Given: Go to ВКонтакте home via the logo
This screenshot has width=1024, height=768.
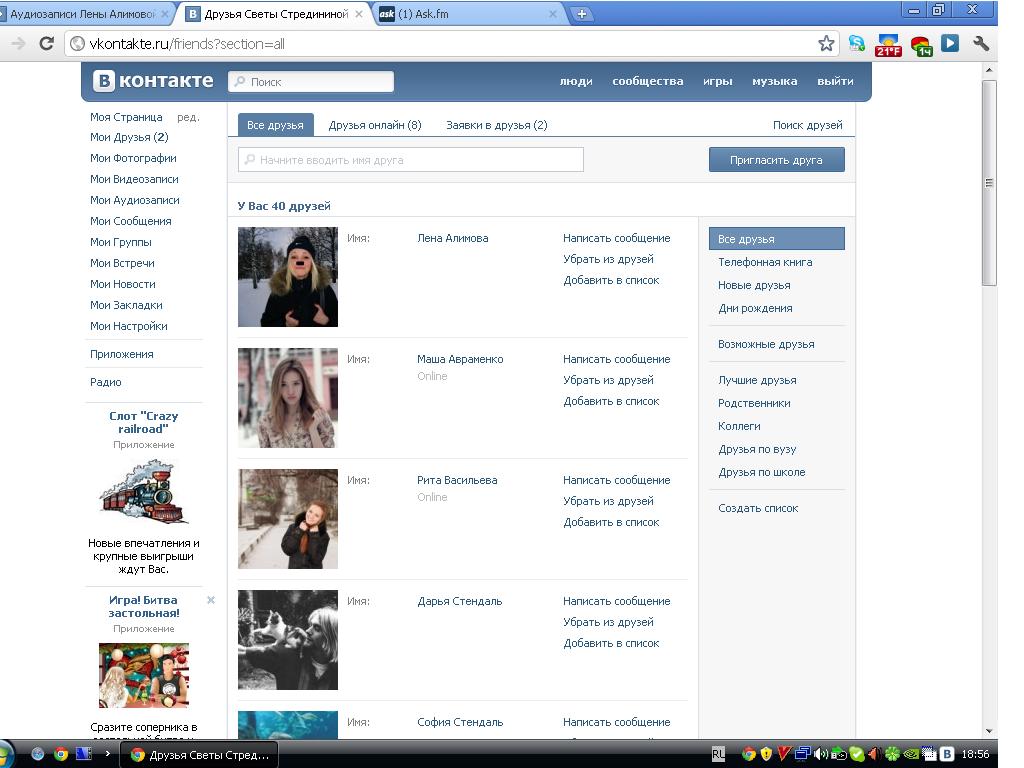Looking at the screenshot, I should click(153, 80).
